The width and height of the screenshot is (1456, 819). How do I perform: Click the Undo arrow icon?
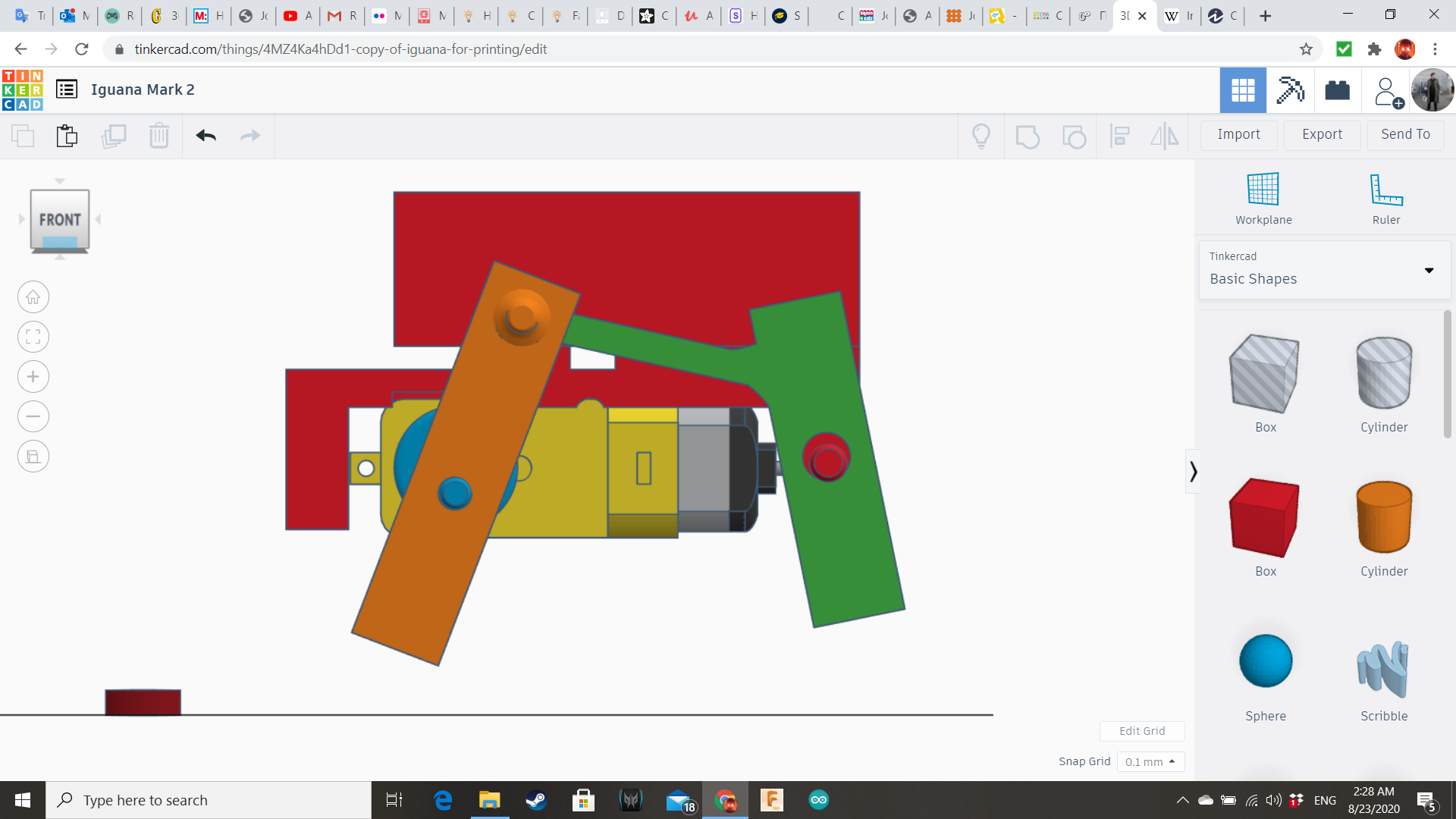206,136
